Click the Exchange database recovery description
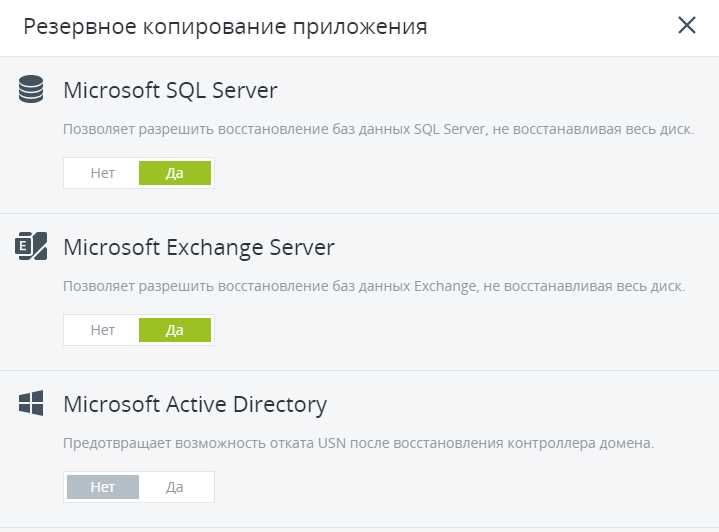This screenshot has width=719, height=532. click(x=374, y=286)
